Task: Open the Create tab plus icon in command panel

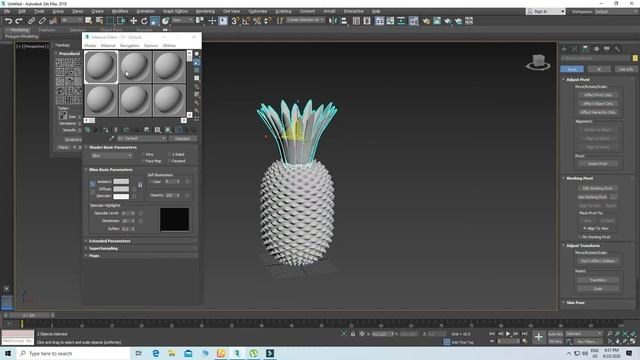Action: (564, 49)
